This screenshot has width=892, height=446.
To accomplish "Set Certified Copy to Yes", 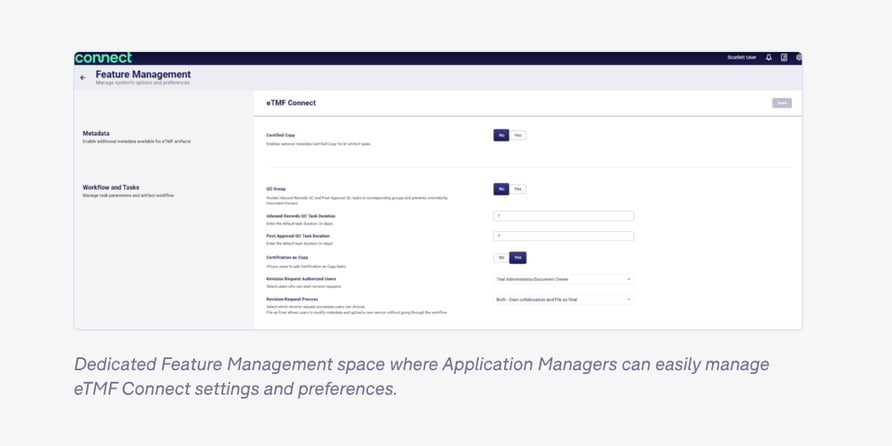I will [518, 135].
